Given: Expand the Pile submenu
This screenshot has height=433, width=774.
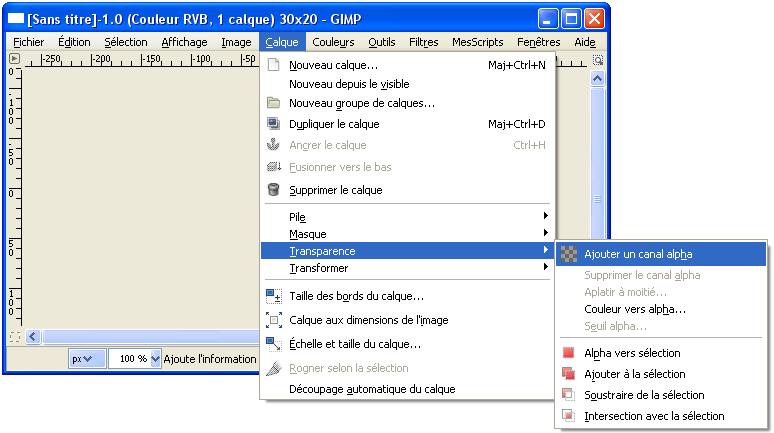Looking at the screenshot, I should [407, 217].
